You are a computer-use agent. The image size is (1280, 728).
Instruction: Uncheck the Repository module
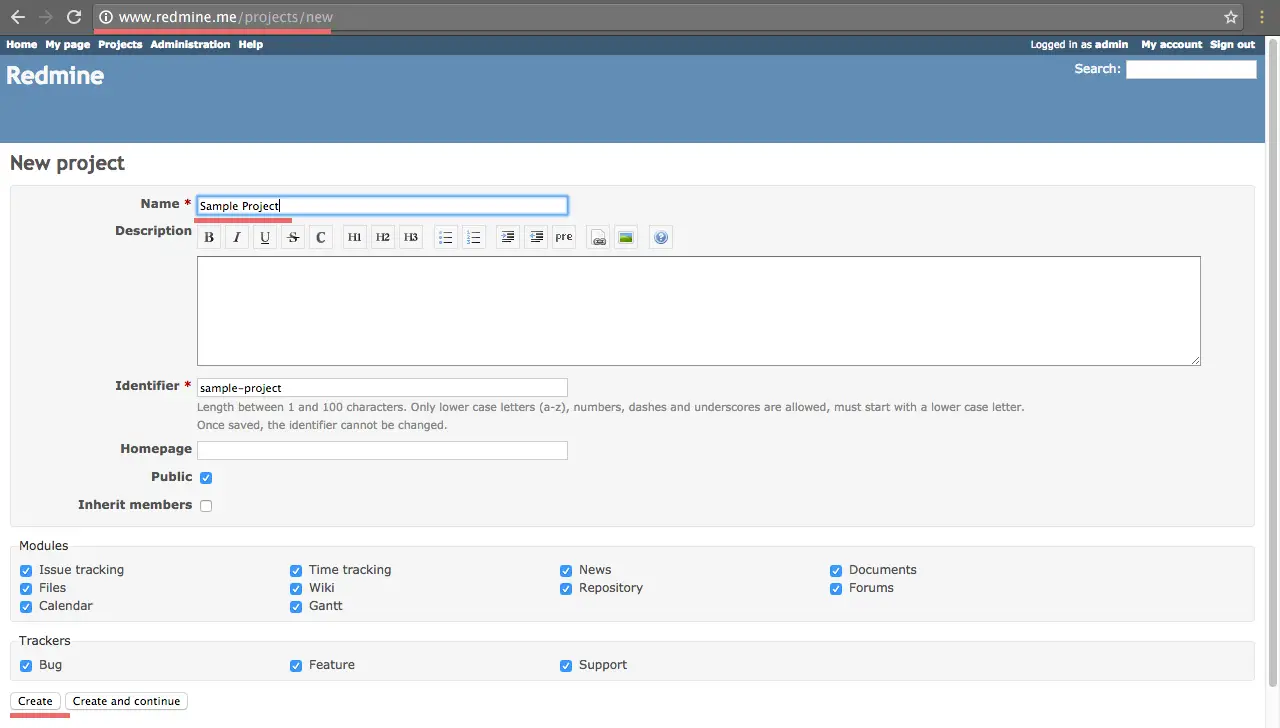[566, 589]
